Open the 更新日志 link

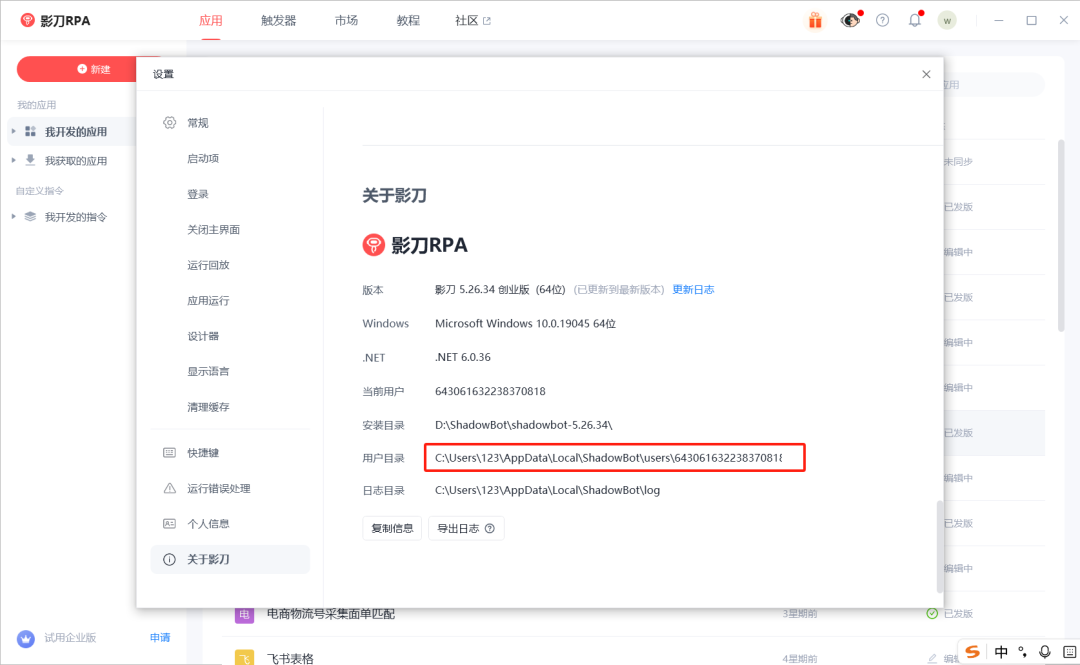[693, 289]
